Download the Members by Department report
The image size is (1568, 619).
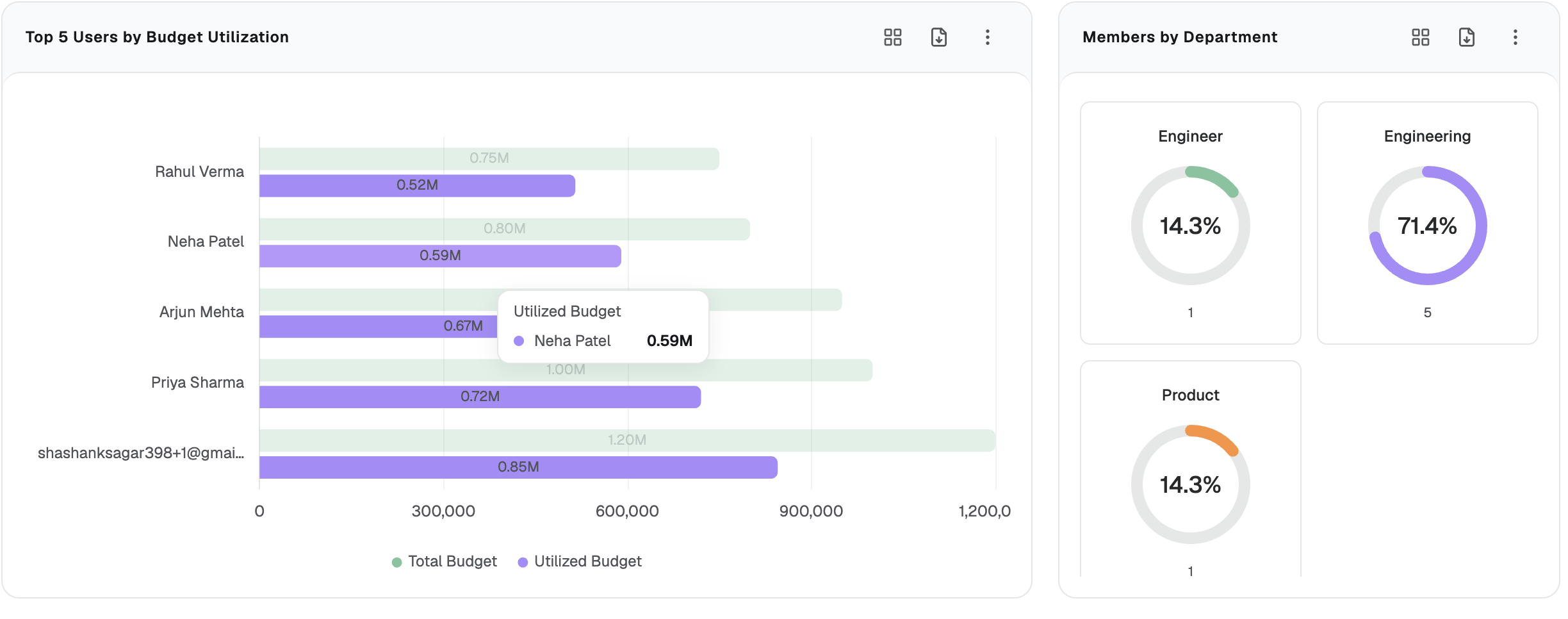[x=1466, y=37]
